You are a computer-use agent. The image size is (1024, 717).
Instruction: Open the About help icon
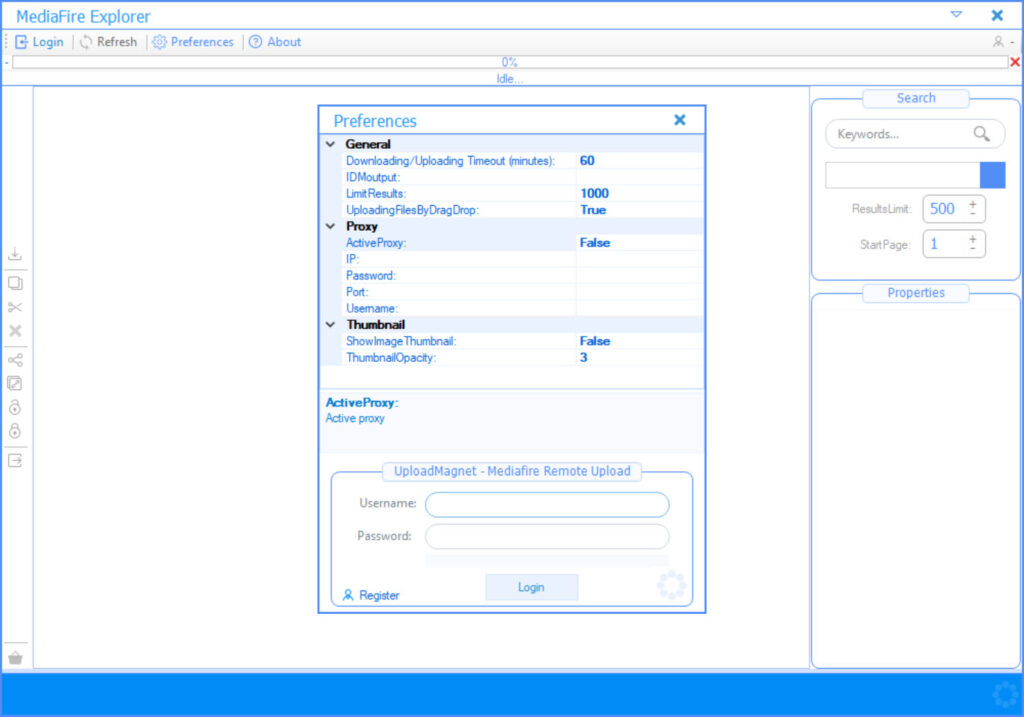click(255, 42)
